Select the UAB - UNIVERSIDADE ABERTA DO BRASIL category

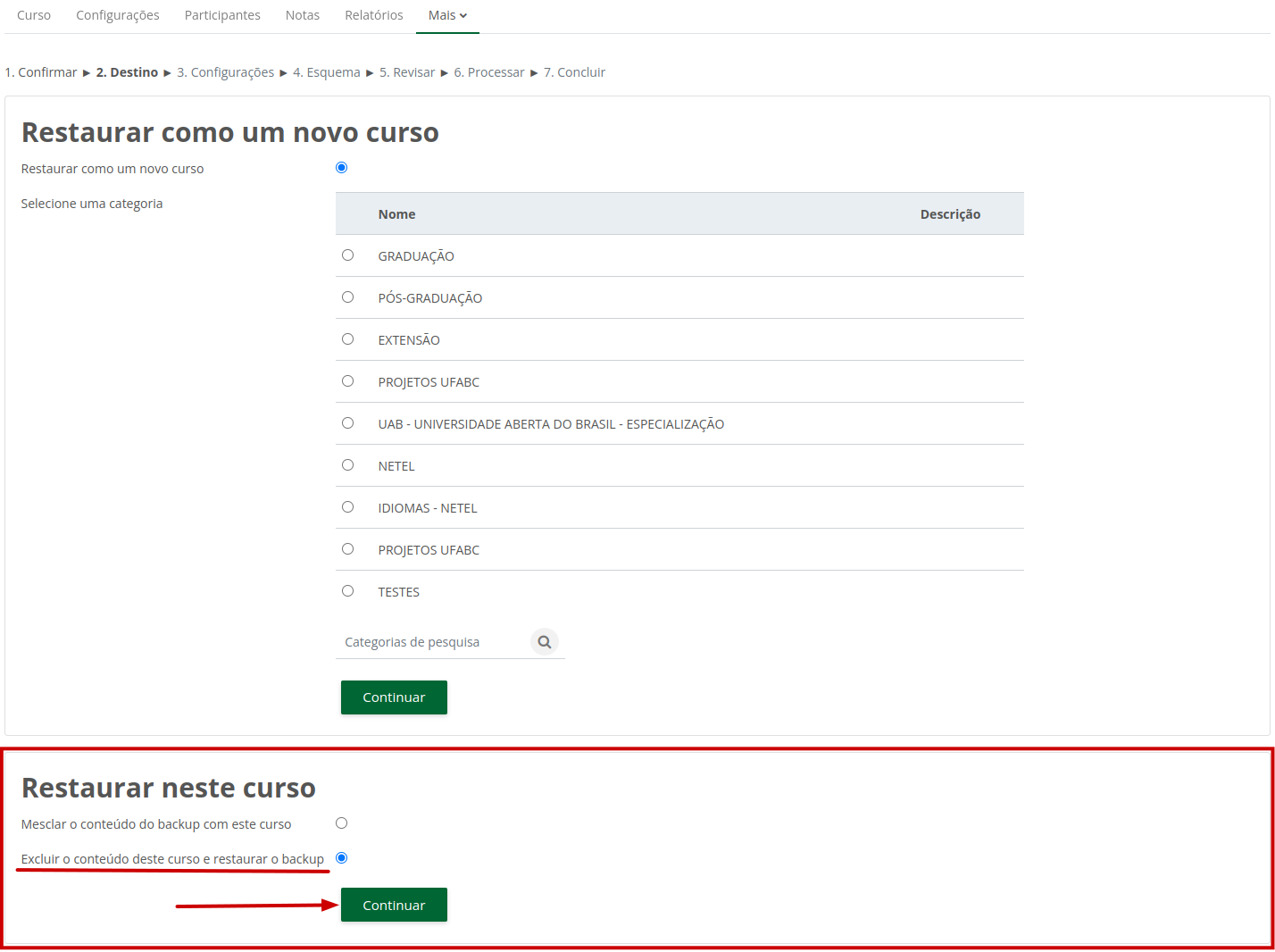pos(348,422)
